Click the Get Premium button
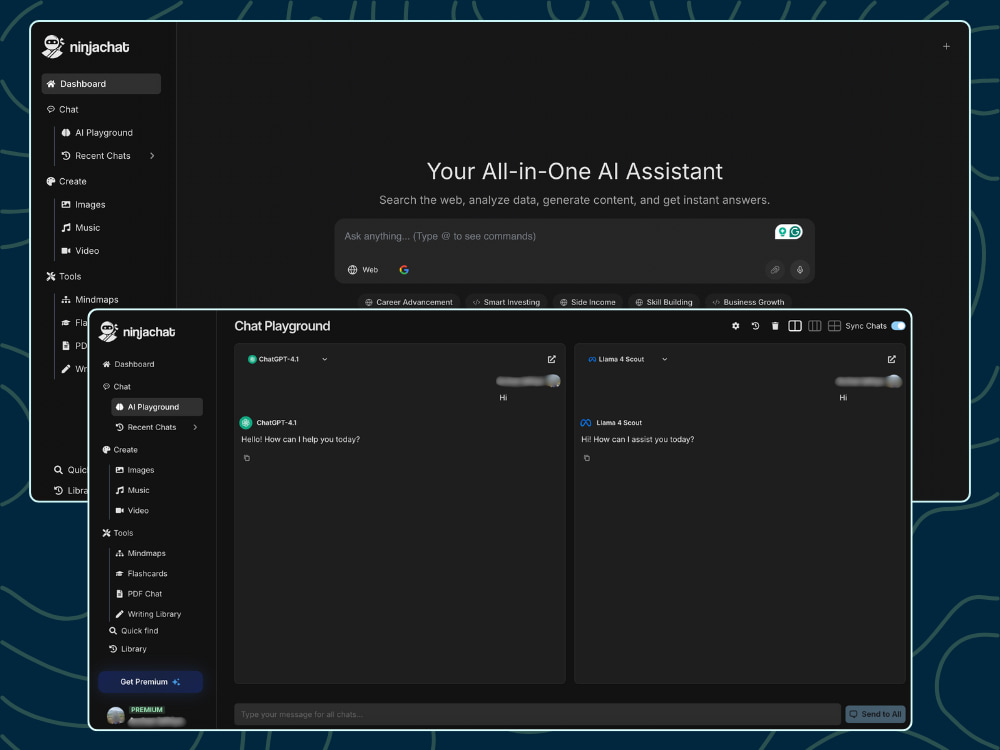 point(151,682)
